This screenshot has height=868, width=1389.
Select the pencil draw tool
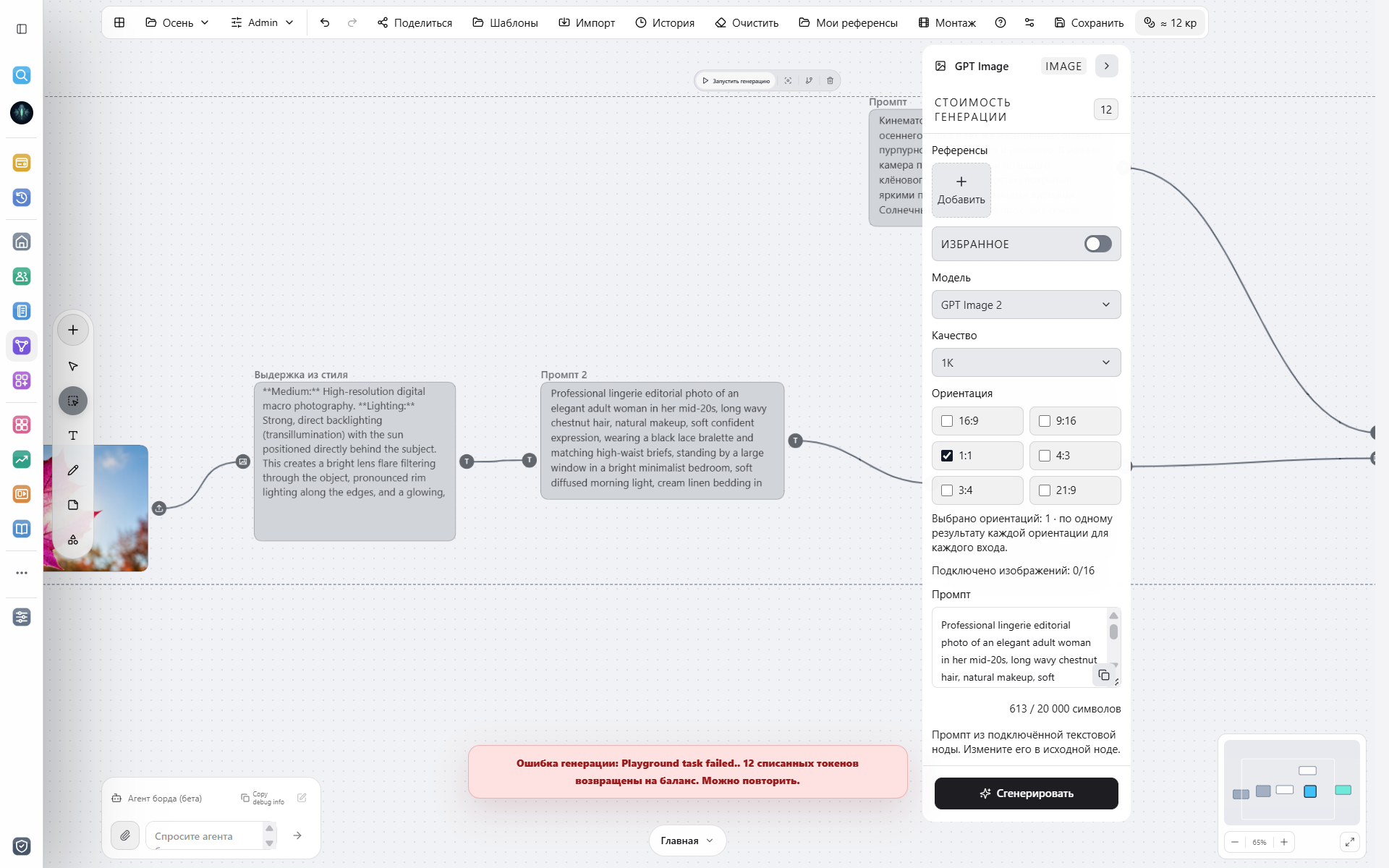pos(73,470)
